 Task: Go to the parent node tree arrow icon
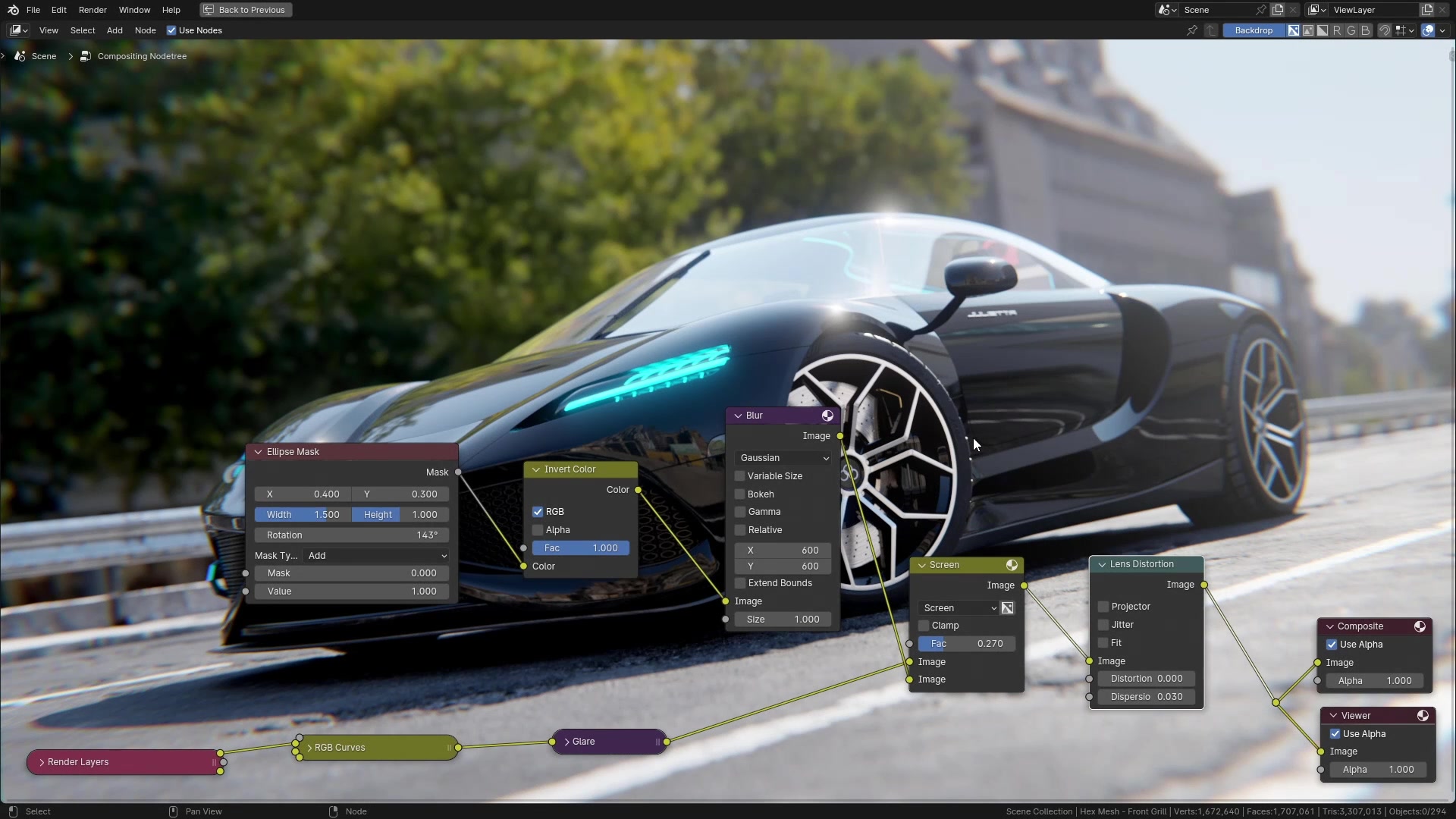tap(1211, 30)
